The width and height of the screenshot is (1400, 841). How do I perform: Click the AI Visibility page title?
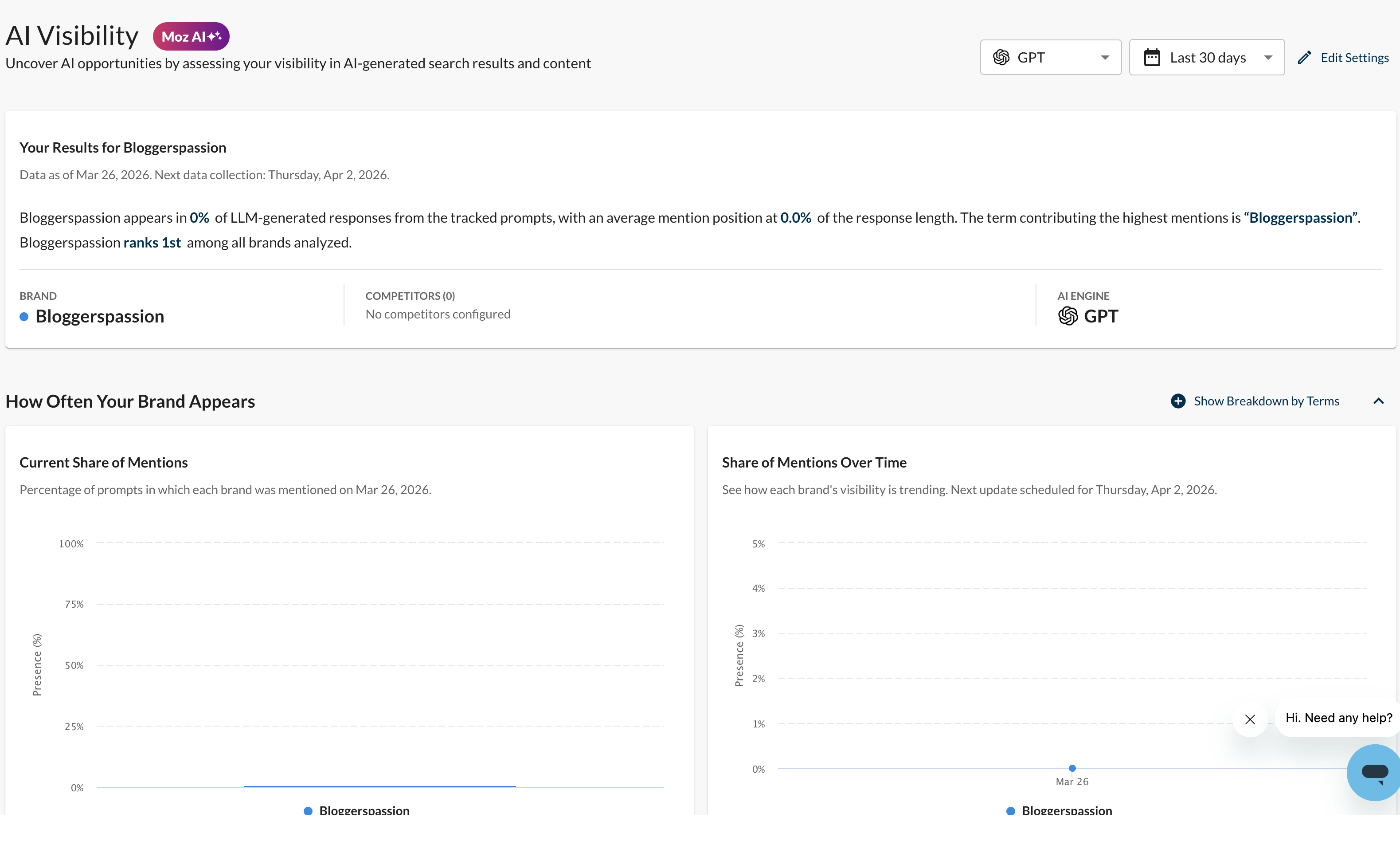(x=72, y=35)
